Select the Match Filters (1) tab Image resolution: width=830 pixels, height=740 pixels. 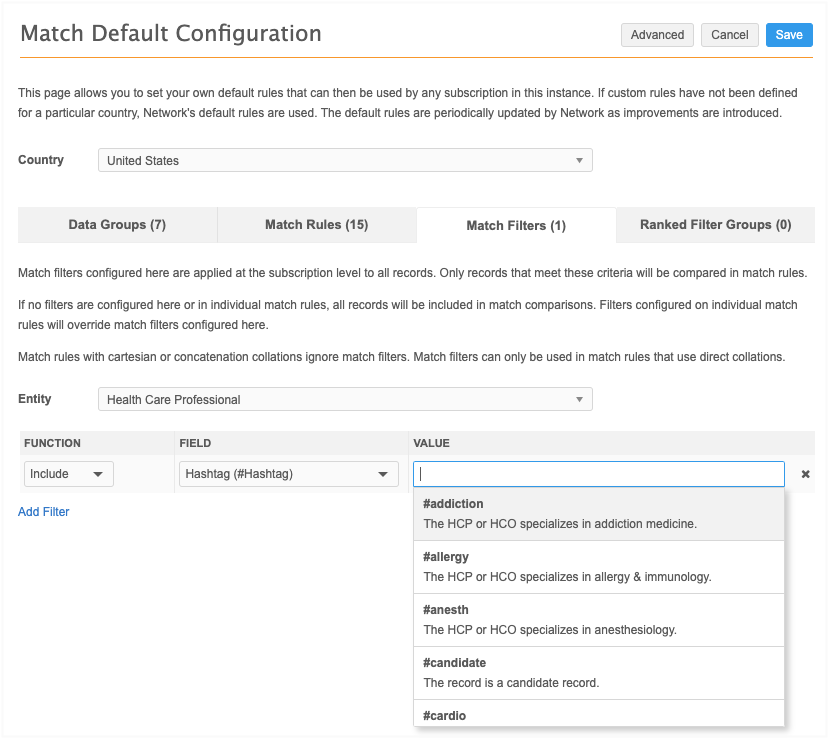(x=516, y=226)
